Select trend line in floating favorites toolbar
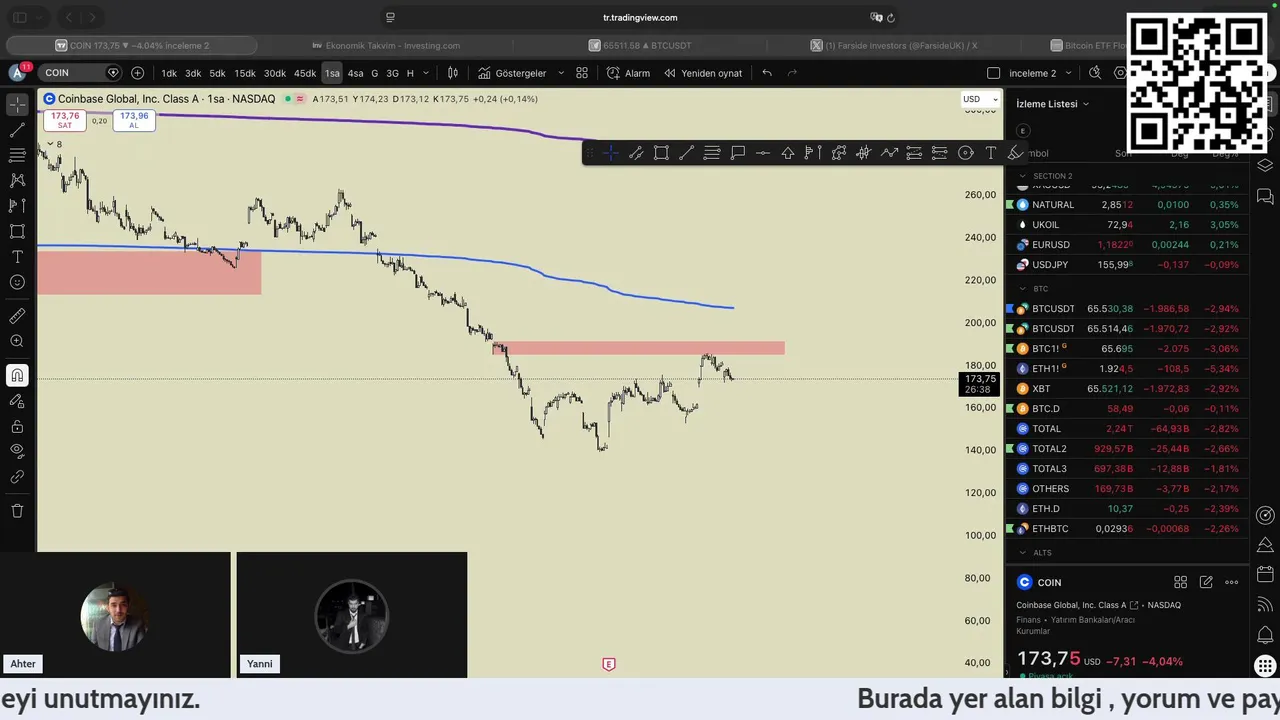Viewport: 1280px width, 720px height. pos(686,153)
